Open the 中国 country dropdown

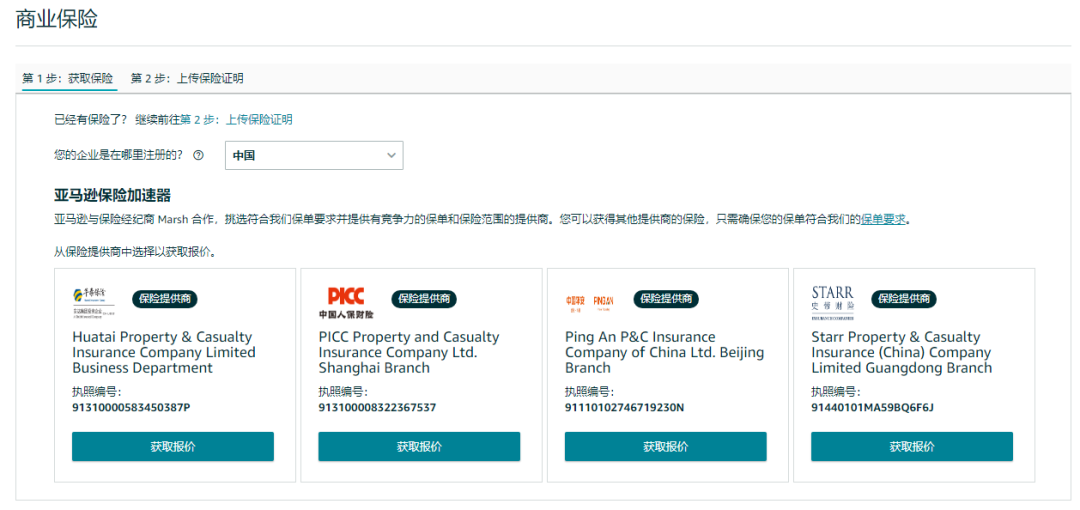[x=314, y=156]
